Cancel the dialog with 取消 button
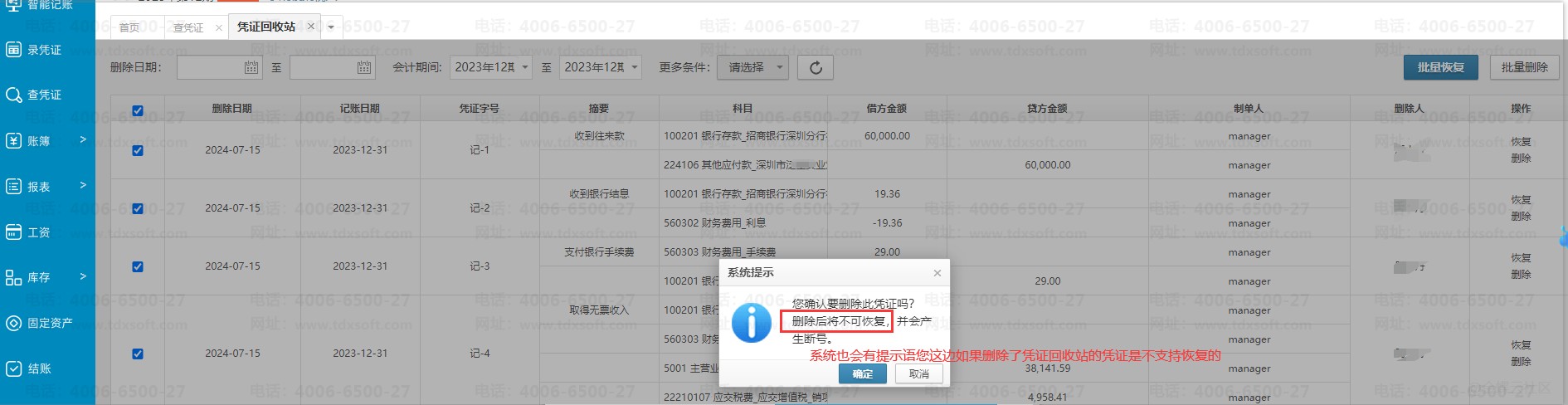Screen dimensions: 1568x405 [x=919, y=374]
